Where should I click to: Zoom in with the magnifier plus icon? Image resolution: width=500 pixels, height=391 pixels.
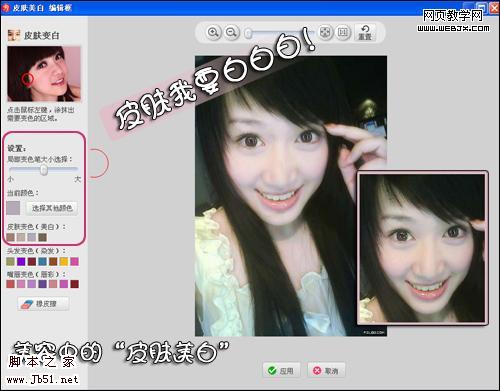coord(213,32)
